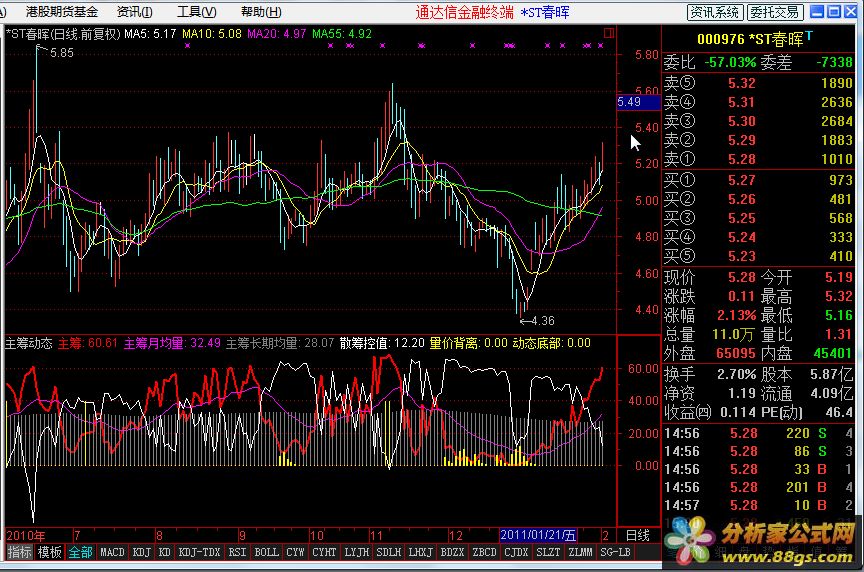Screen dimensions: 864x572
Task: Switch to the SDLH indicator
Action: click(388, 552)
